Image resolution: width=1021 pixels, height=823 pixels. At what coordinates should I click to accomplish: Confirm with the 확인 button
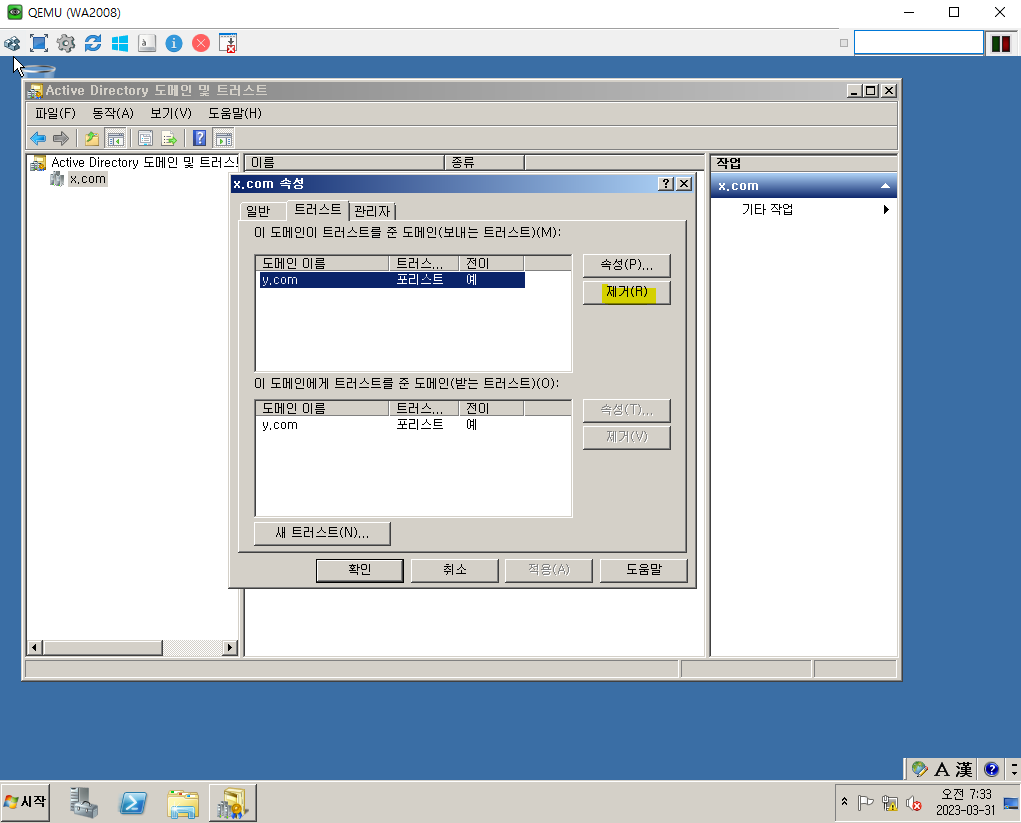click(x=359, y=570)
